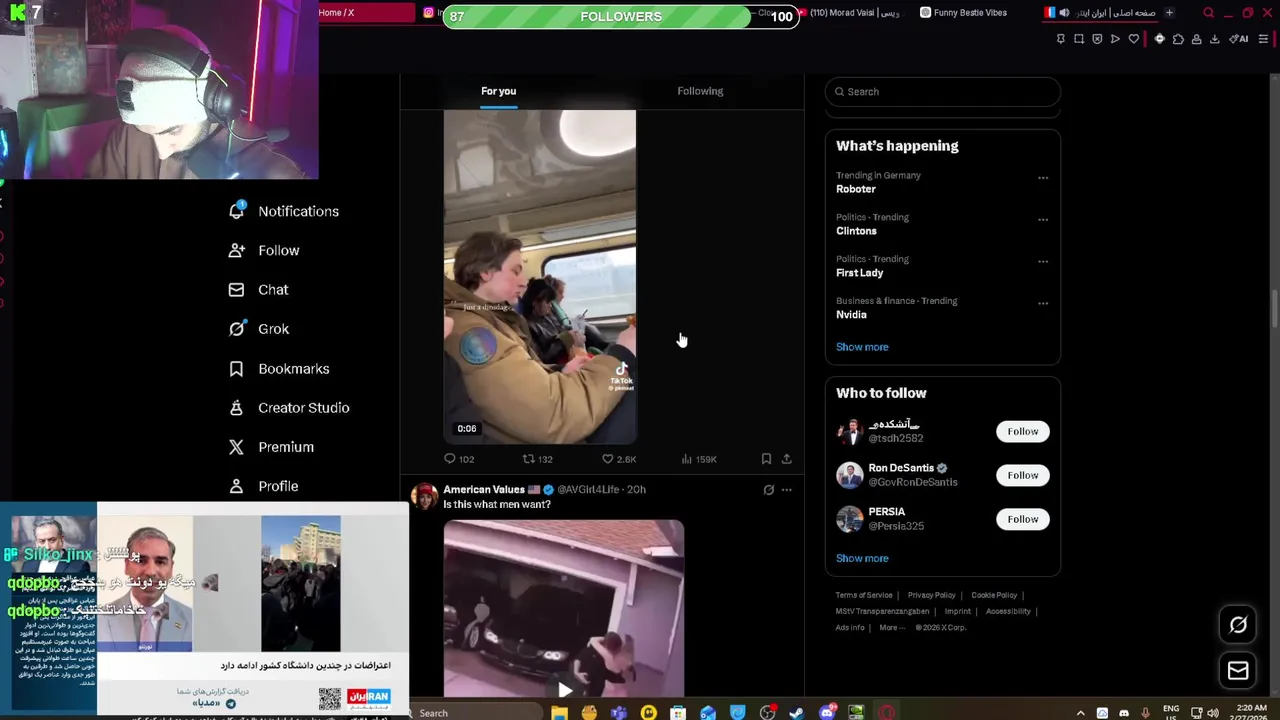Viewport: 1280px width, 720px height.
Task: Expand the footer More links menu
Action: tap(892, 628)
